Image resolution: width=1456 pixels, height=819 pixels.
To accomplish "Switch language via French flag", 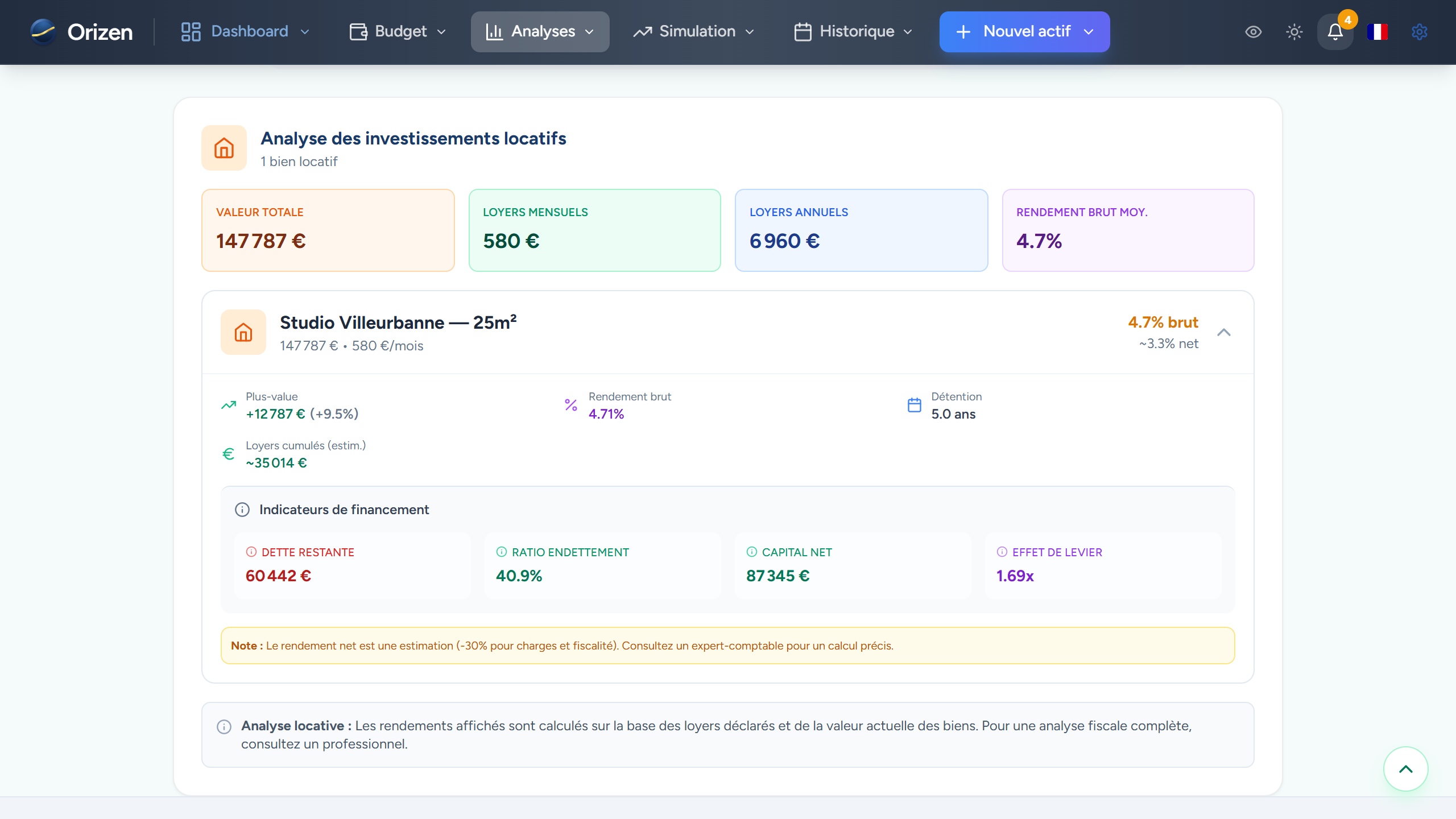I will point(1377,32).
